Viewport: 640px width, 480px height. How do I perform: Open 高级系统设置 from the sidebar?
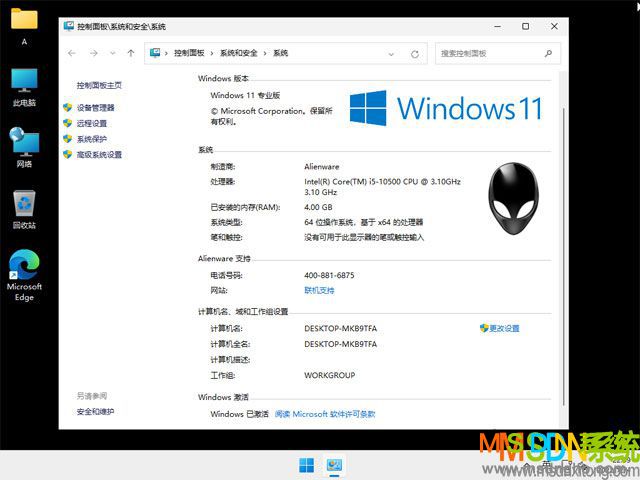pyautogui.click(x=99, y=154)
